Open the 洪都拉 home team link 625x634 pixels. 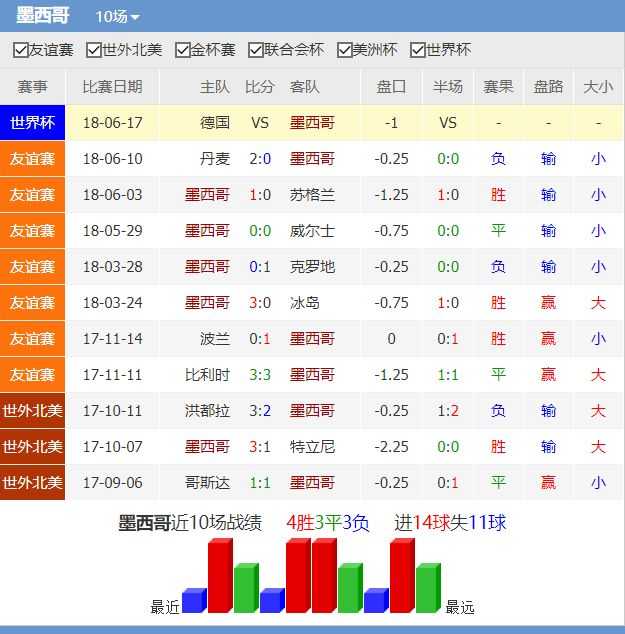point(208,411)
